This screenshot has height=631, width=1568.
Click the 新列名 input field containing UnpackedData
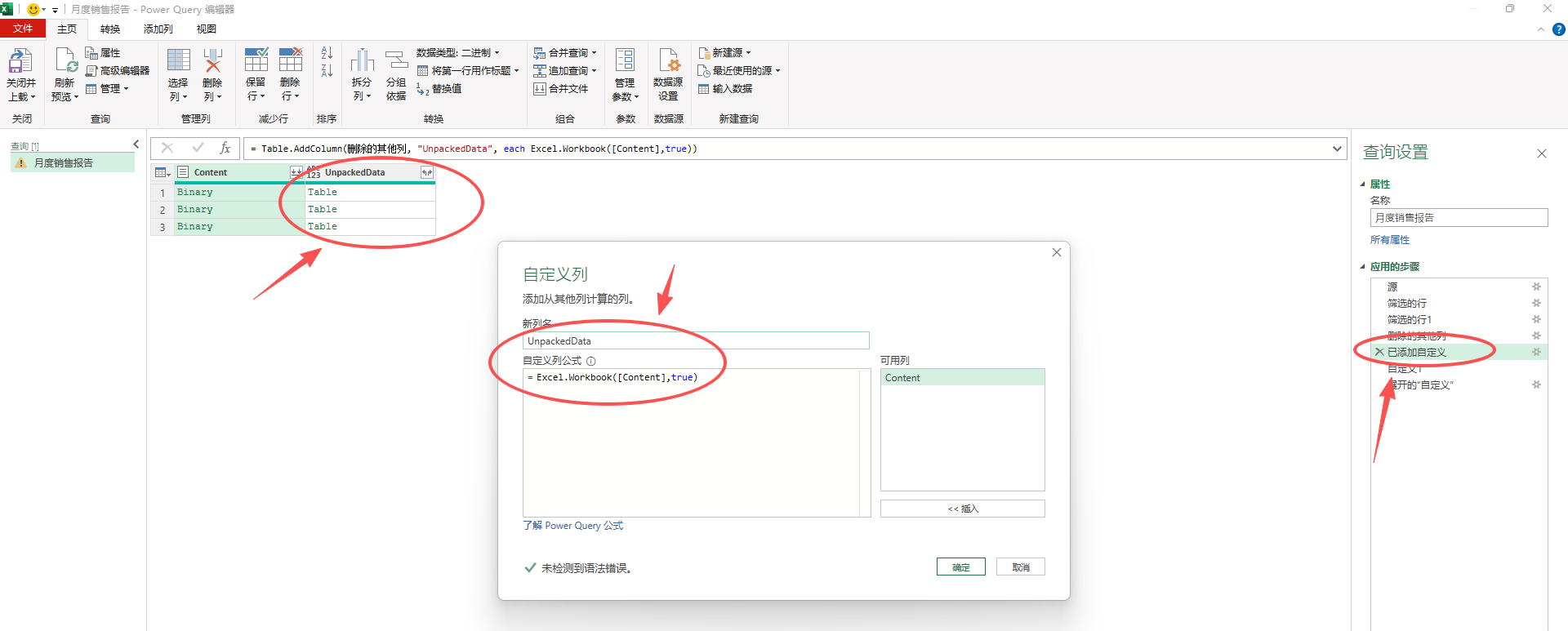coord(695,341)
